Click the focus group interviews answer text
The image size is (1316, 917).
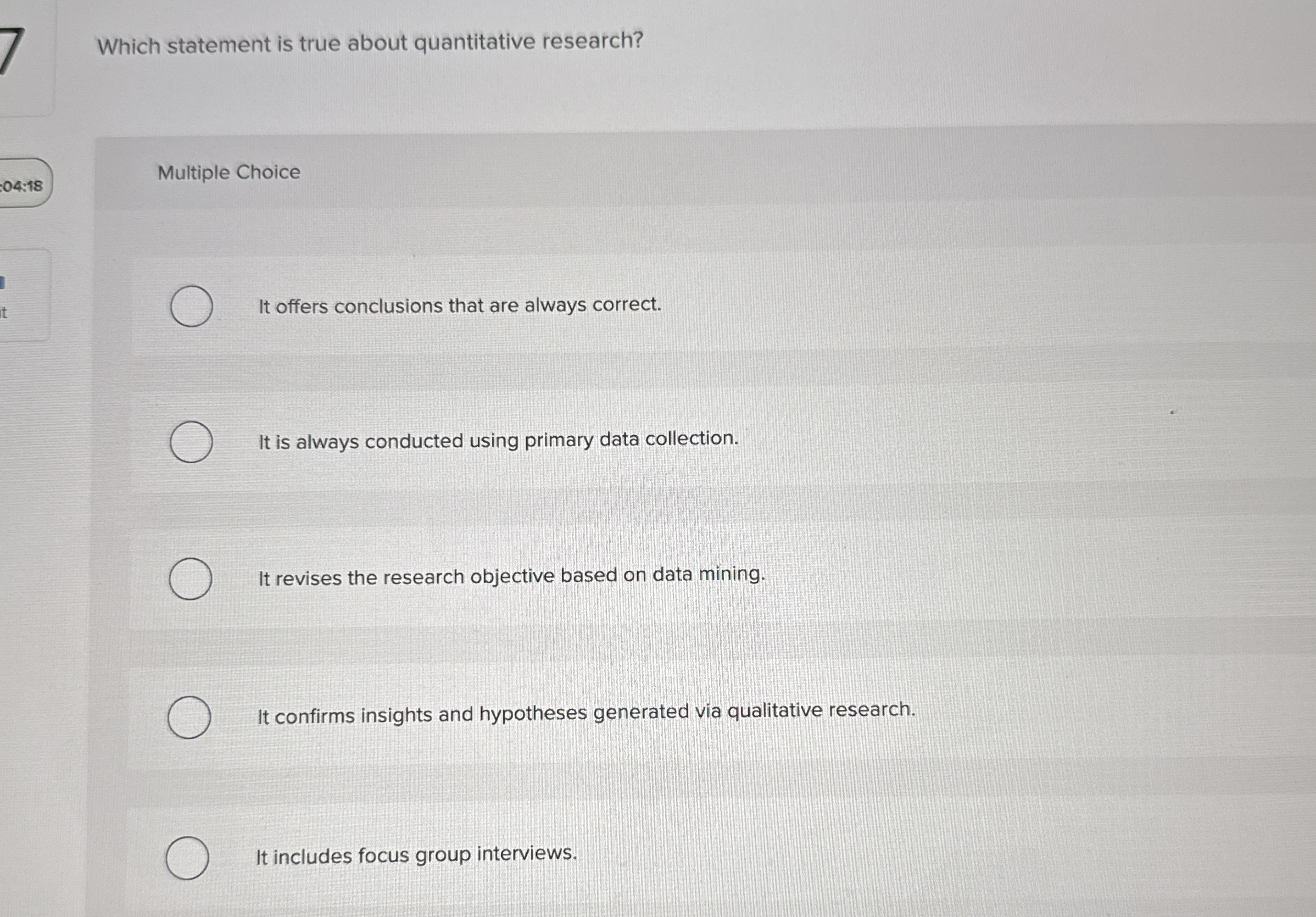(417, 854)
